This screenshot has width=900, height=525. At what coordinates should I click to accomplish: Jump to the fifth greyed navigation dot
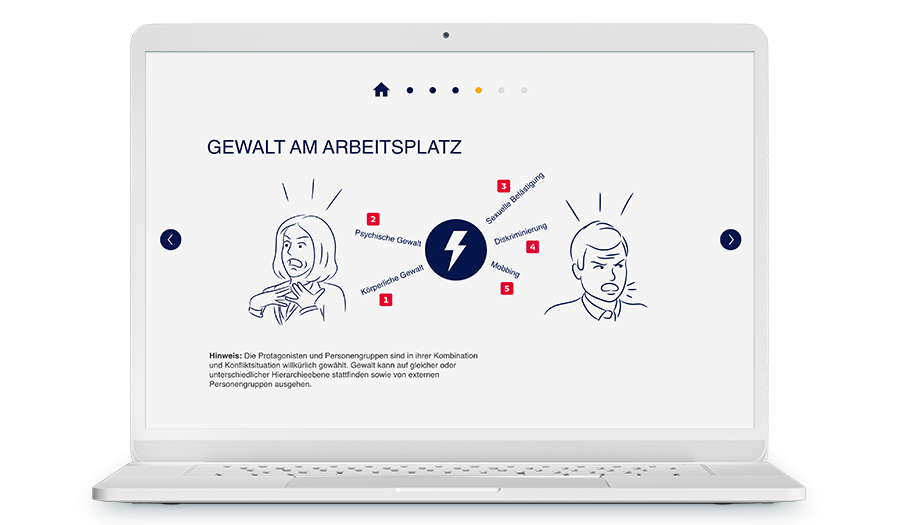(x=501, y=90)
